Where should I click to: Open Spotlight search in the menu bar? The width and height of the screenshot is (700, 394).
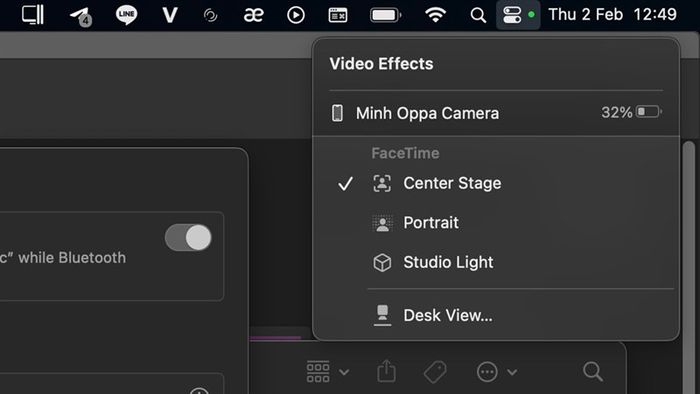coord(478,15)
